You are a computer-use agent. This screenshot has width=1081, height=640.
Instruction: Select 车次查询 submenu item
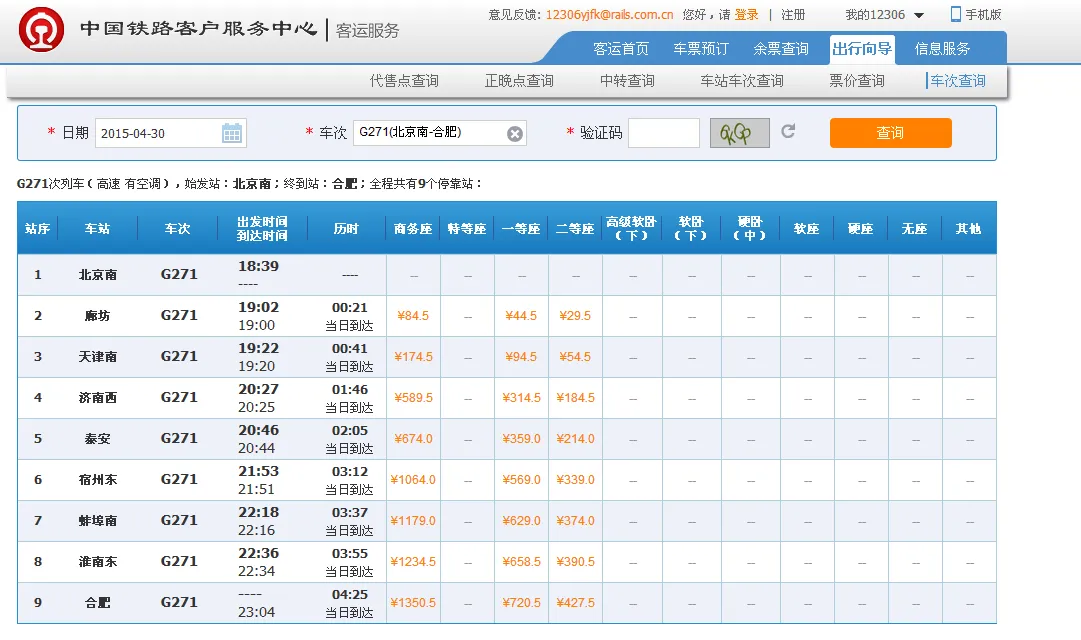(958, 81)
